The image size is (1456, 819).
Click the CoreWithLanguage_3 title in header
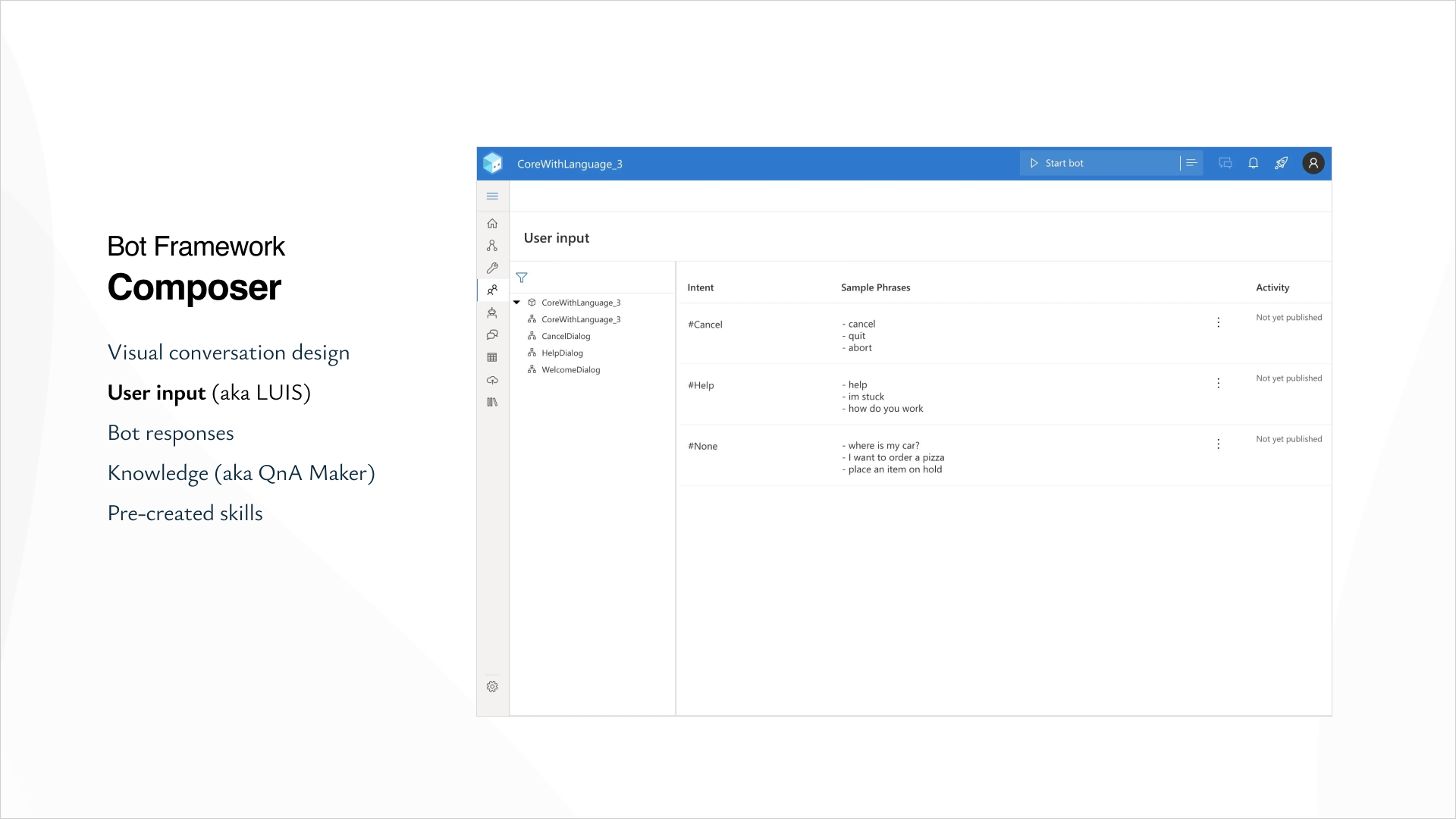570,164
